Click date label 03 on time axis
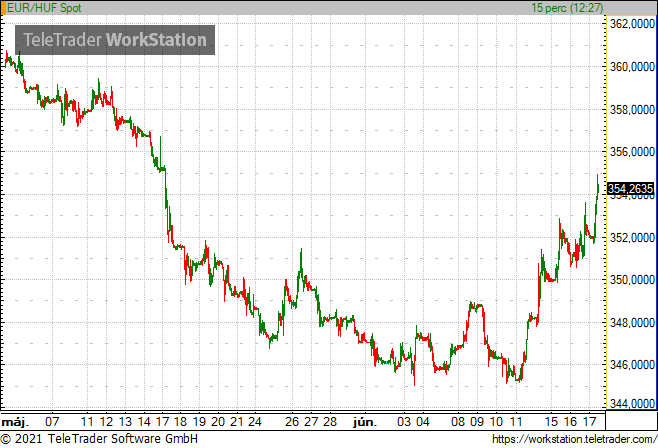Screen dimensions: 658x448 coord(404,422)
